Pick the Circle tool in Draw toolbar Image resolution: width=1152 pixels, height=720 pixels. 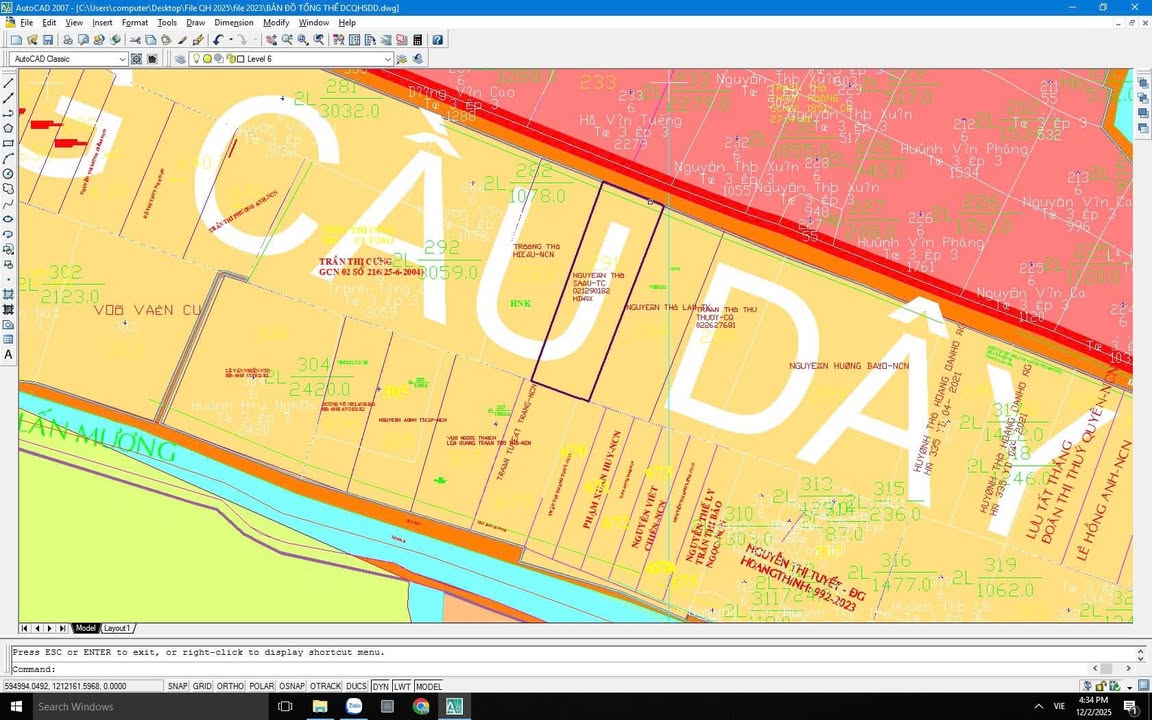(x=9, y=173)
